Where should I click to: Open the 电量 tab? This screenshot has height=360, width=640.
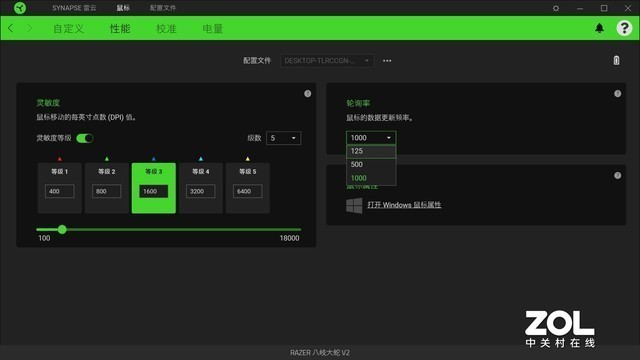(x=213, y=29)
